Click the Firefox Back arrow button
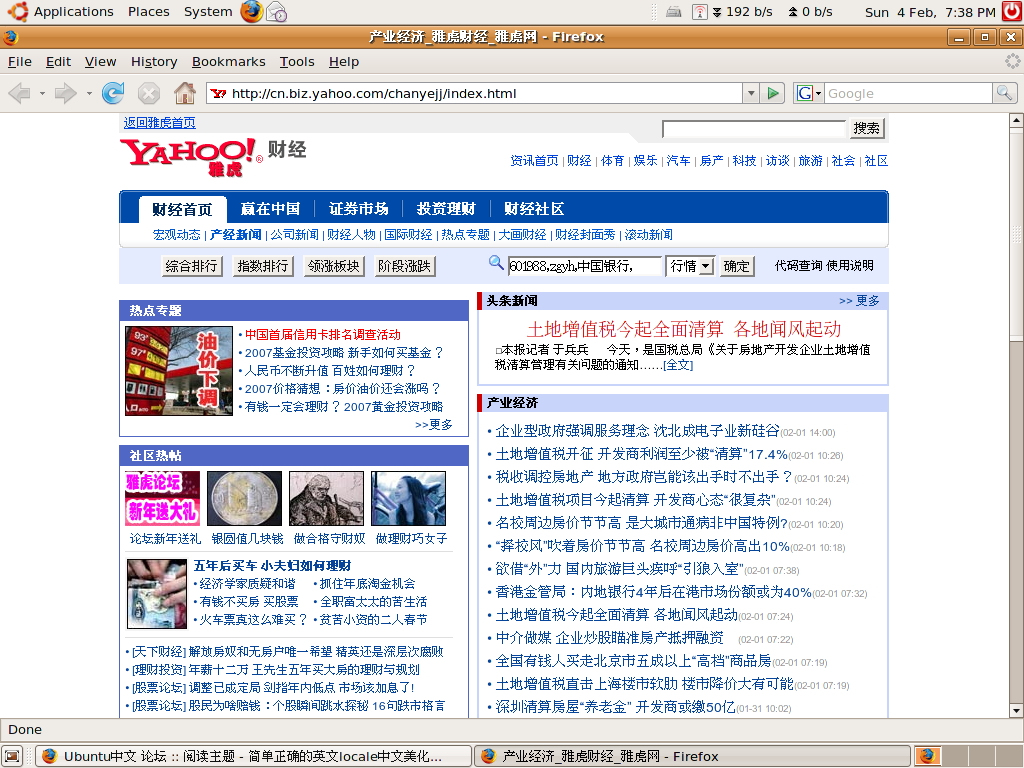The height and width of the screenshot is (768, 1024). (x=20, y=93)
